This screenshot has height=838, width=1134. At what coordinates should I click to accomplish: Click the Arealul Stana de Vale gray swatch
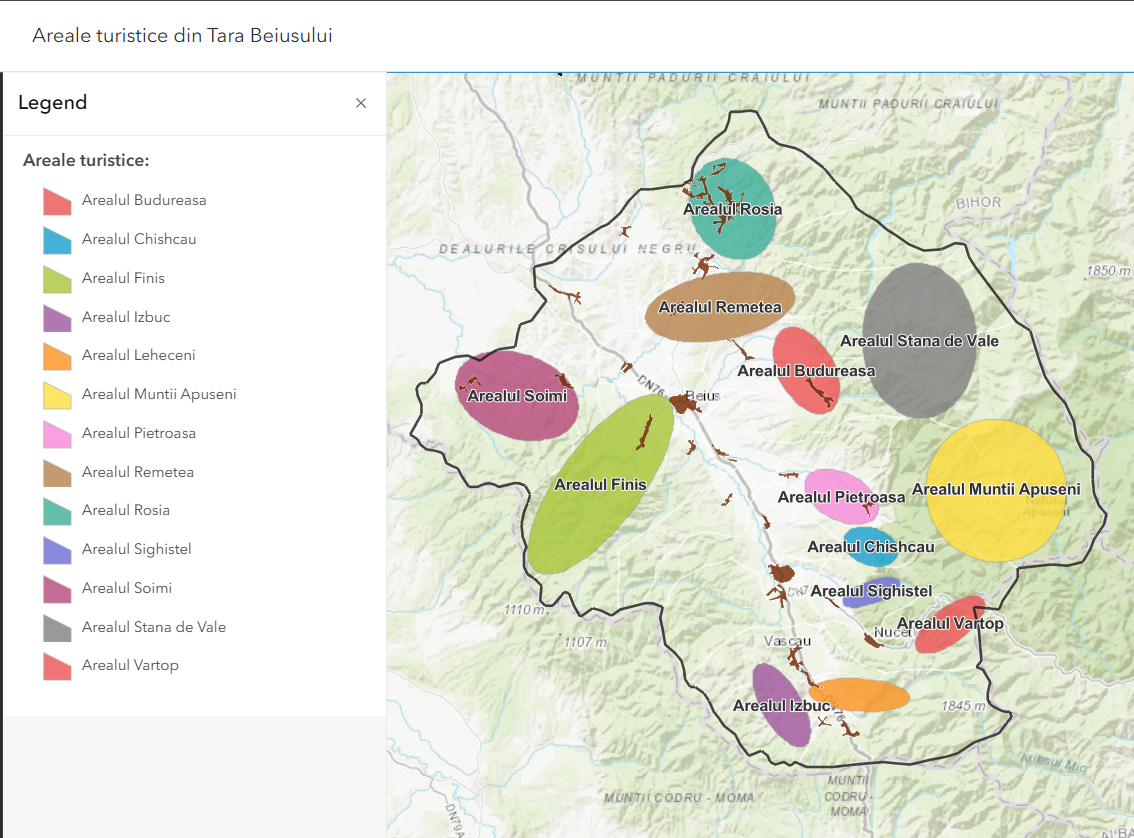[57, 628]
